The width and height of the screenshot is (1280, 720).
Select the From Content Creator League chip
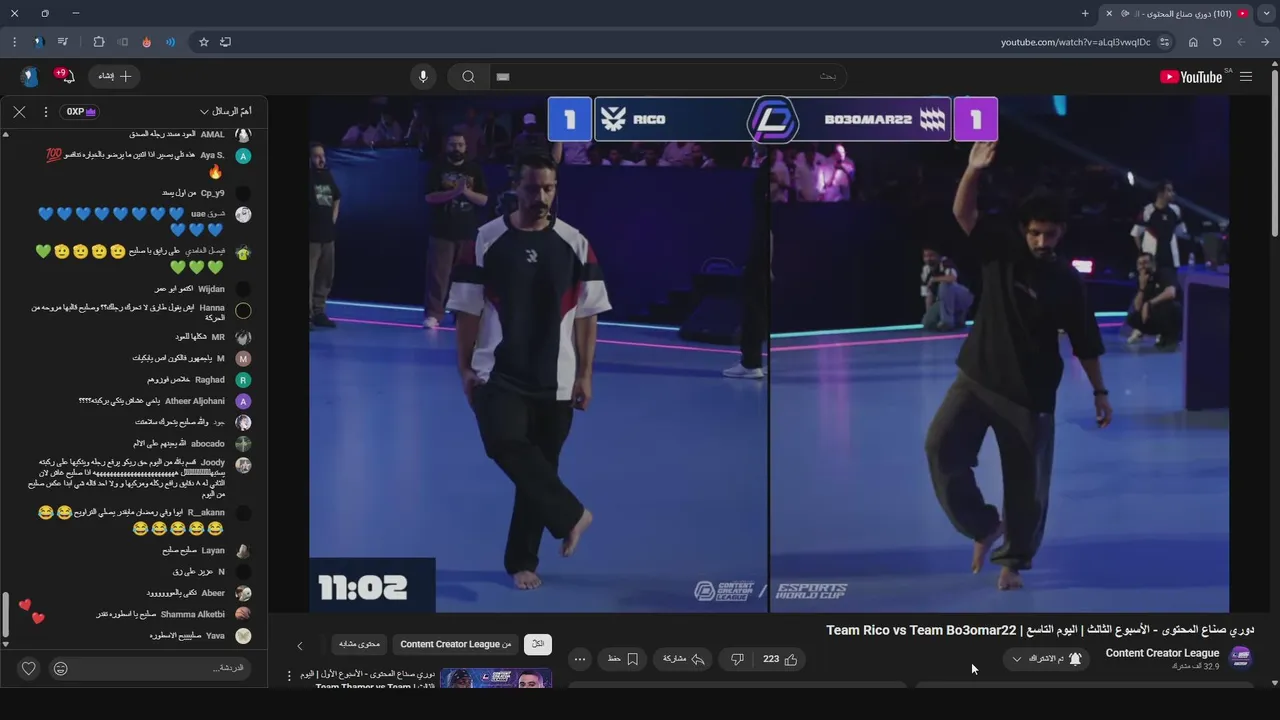(x=455, y=644)
